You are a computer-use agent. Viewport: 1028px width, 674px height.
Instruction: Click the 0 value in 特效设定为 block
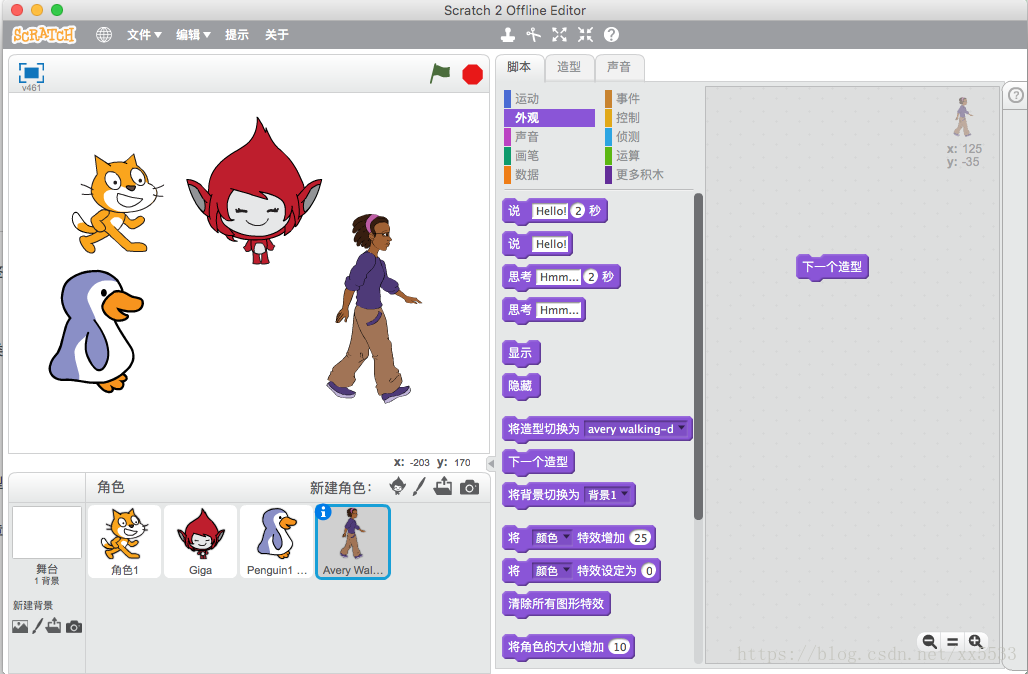point(649,570)
